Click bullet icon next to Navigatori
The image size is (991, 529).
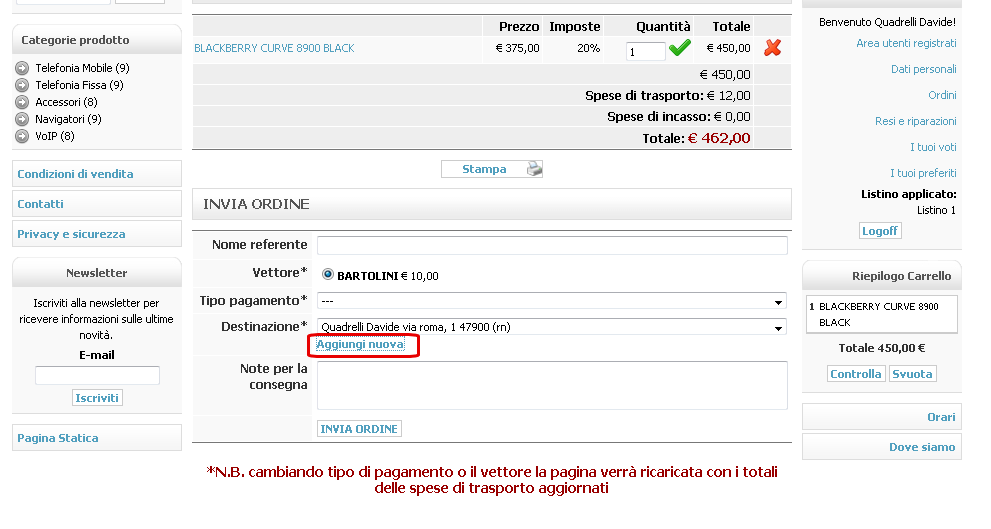[x=22, y=119]
